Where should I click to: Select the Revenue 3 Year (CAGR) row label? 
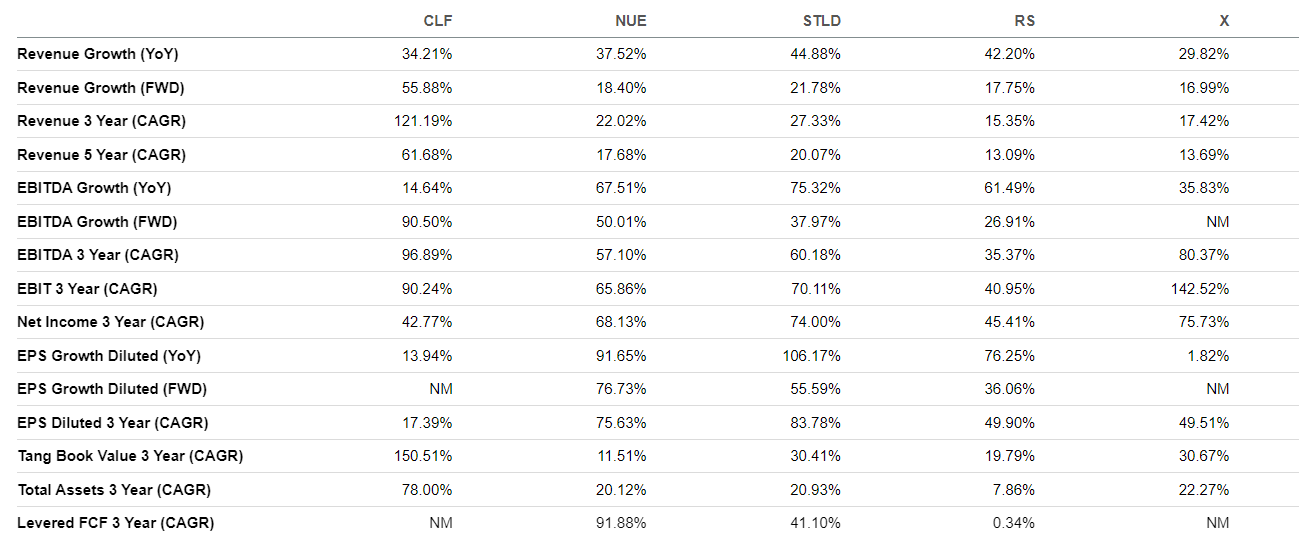tap(101, 121)
